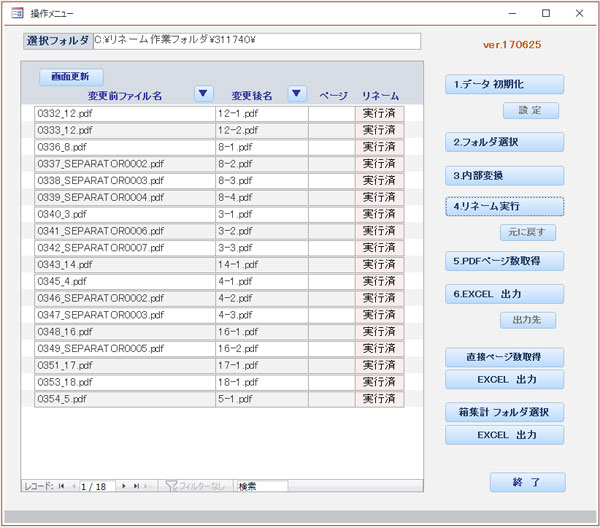Execute 4.リネーム実行 button
This screenshot has width=600, height=528.
(504, 207)
